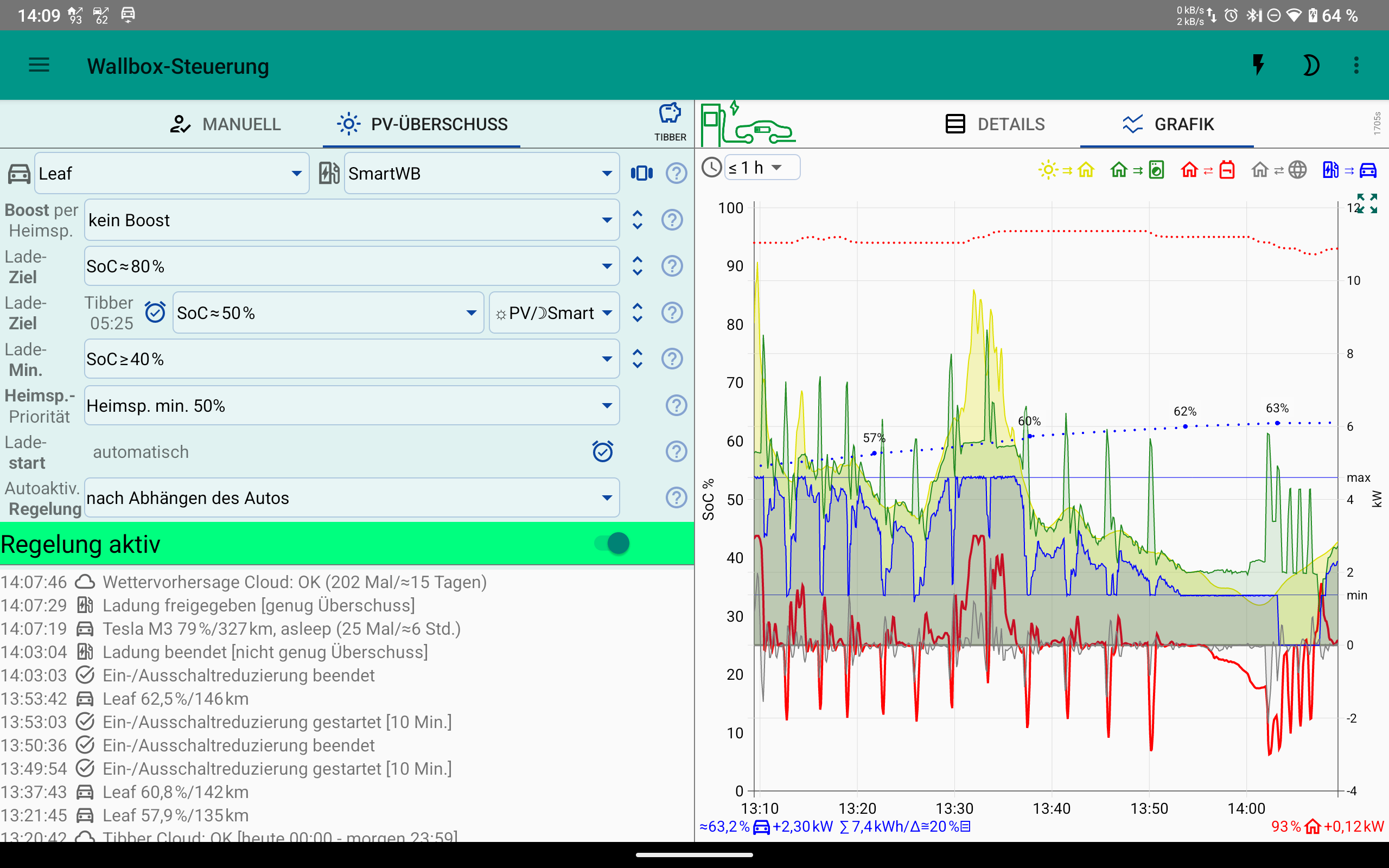Open the three-dot overflow menu
This screenshot has width=1389, height=868.
pyautogui.click(x=1356, y=65)
